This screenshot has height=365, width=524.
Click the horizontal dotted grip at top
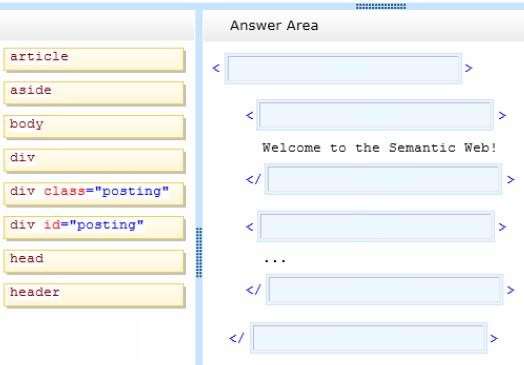[x=381, y=6]
